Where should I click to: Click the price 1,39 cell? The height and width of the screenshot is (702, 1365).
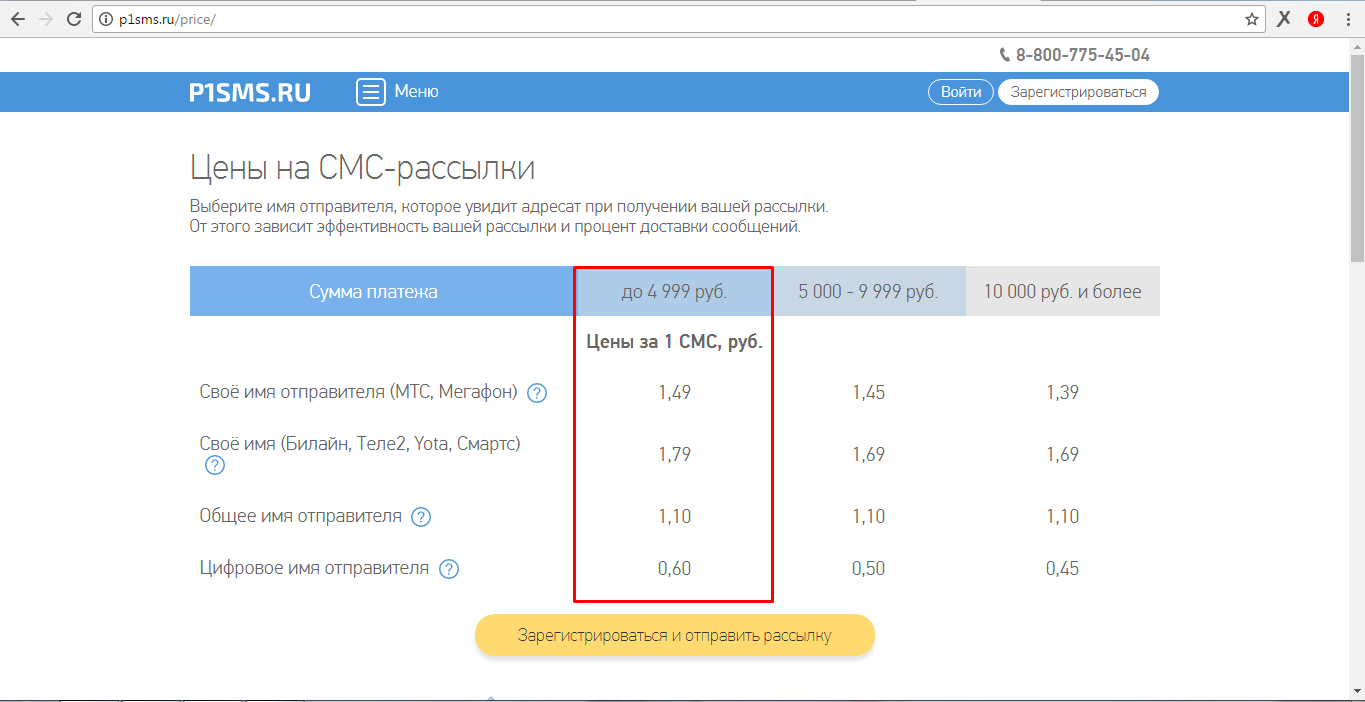(1062, 393)
